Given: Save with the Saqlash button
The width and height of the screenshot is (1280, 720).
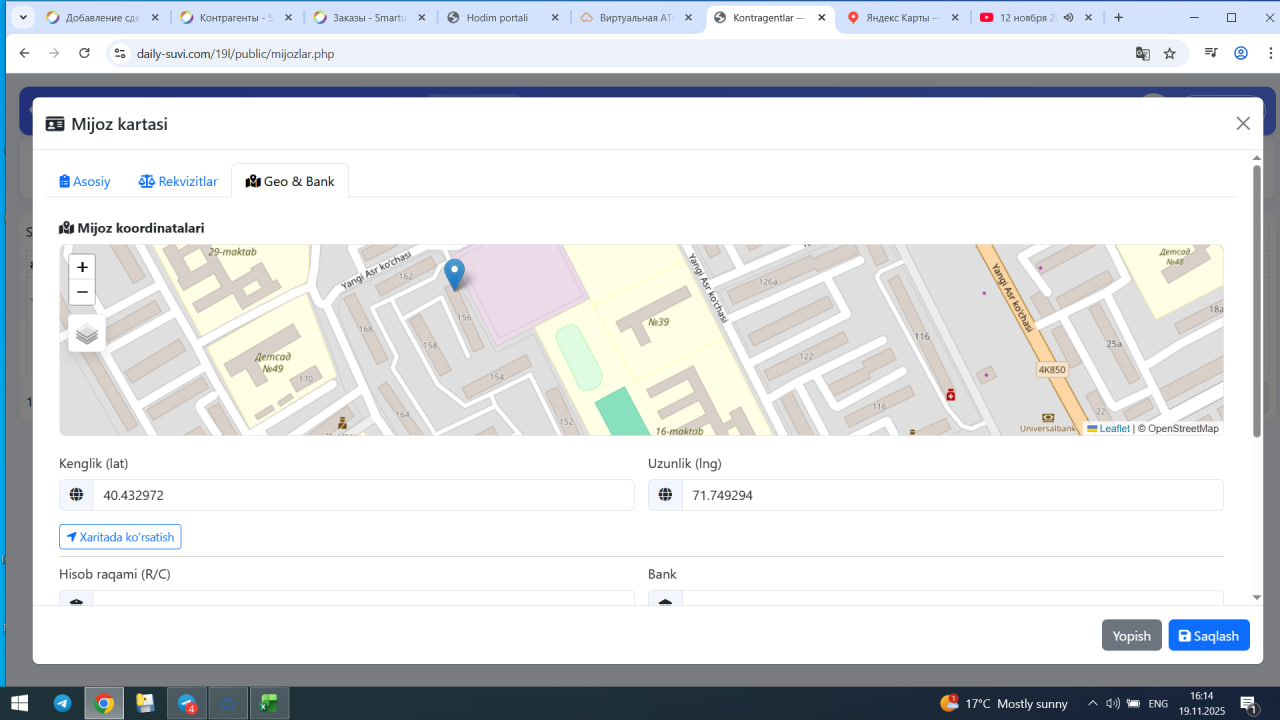Looking at the screenshot, I should (x=1208, y=636).
